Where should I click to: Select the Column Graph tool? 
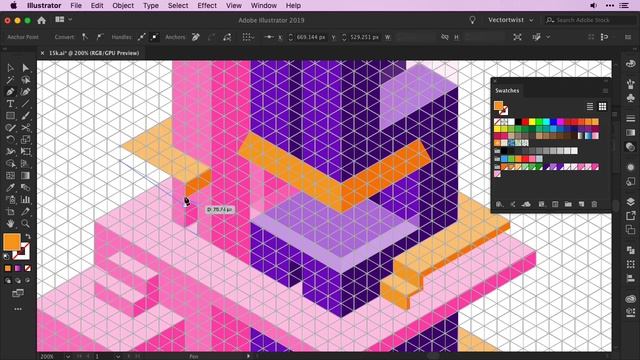tap(26, 200)
